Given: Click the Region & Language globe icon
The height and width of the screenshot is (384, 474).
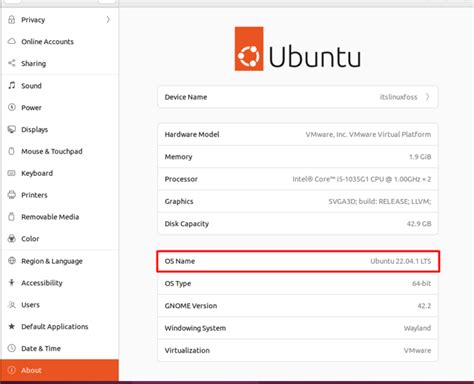Looking at the screenshot, I should click(x=12, y=261).
